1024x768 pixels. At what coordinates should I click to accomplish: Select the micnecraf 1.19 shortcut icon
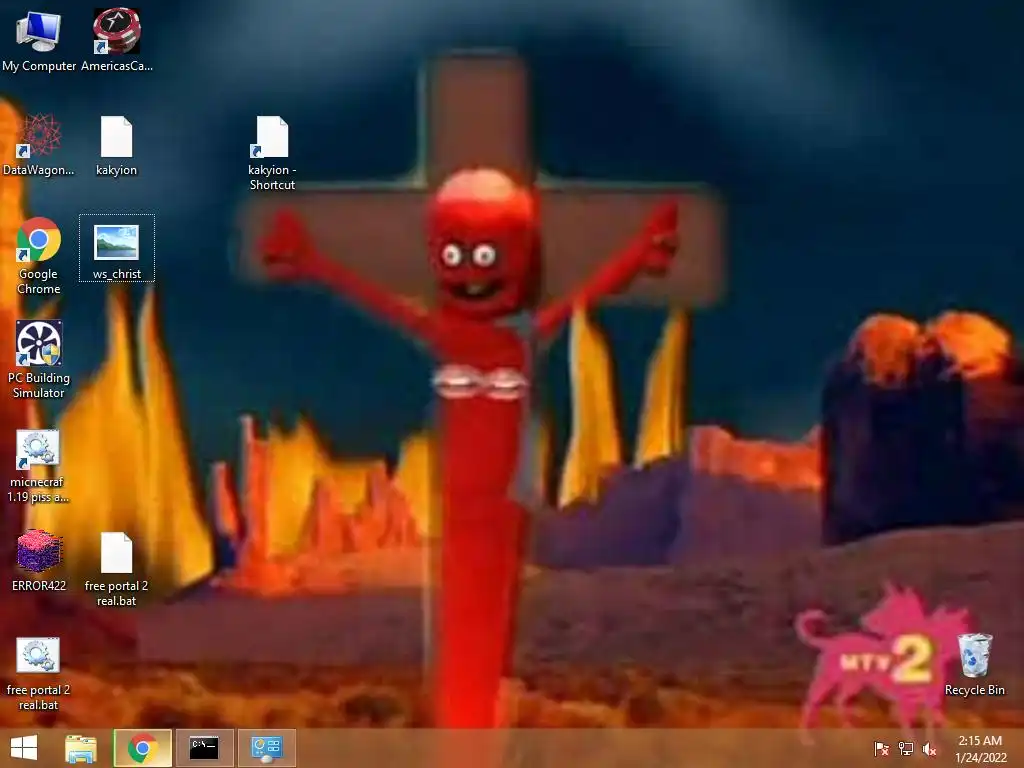pyautogui.click(x=38, y=466)
